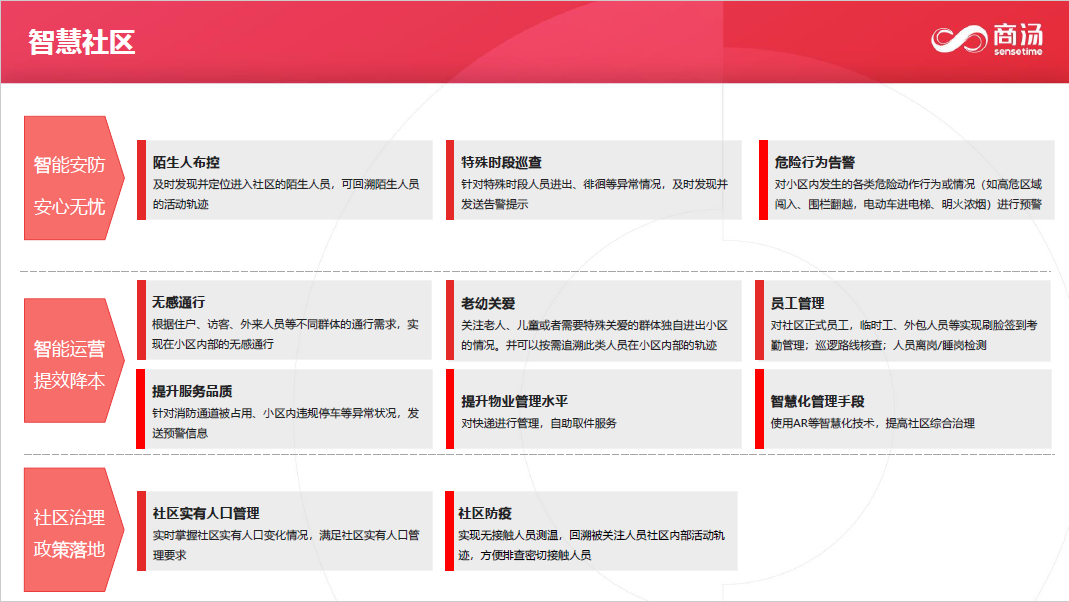1069x602 pixels.
Task: Select the slide title 智慧社区
Action: [81, 42]
